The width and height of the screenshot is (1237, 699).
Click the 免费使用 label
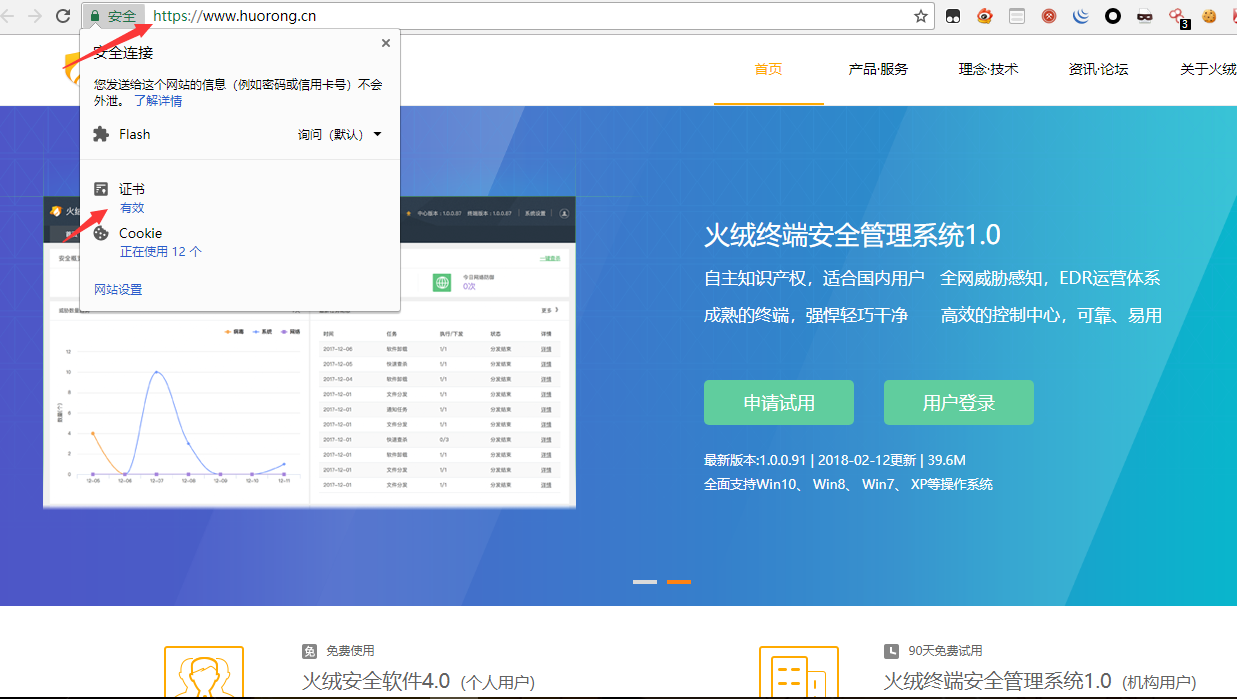(350, 651)
